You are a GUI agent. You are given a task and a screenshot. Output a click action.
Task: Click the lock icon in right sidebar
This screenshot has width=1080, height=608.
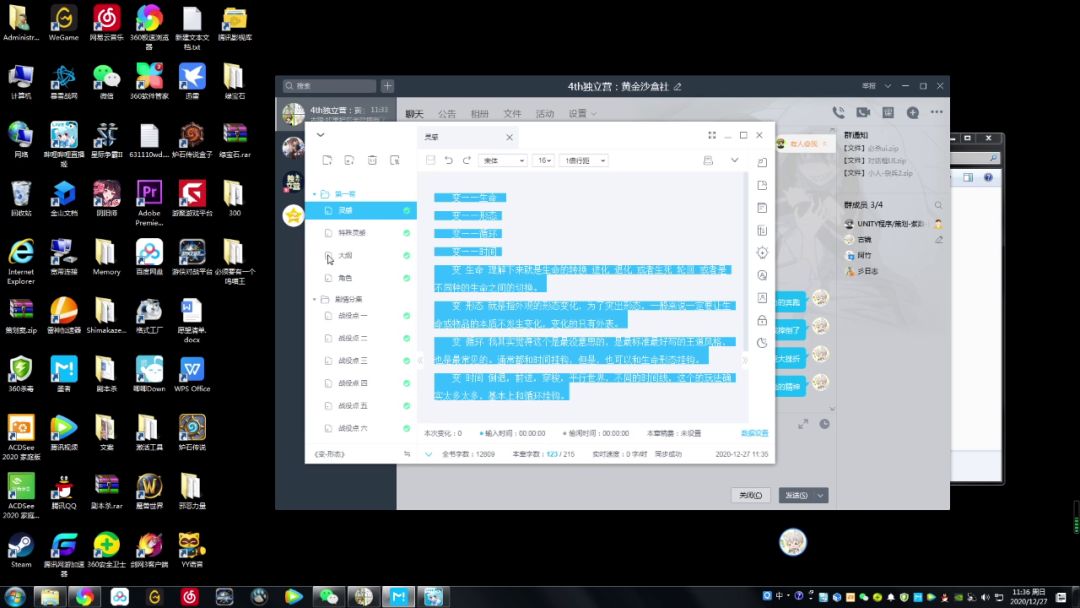click(762, 320)
